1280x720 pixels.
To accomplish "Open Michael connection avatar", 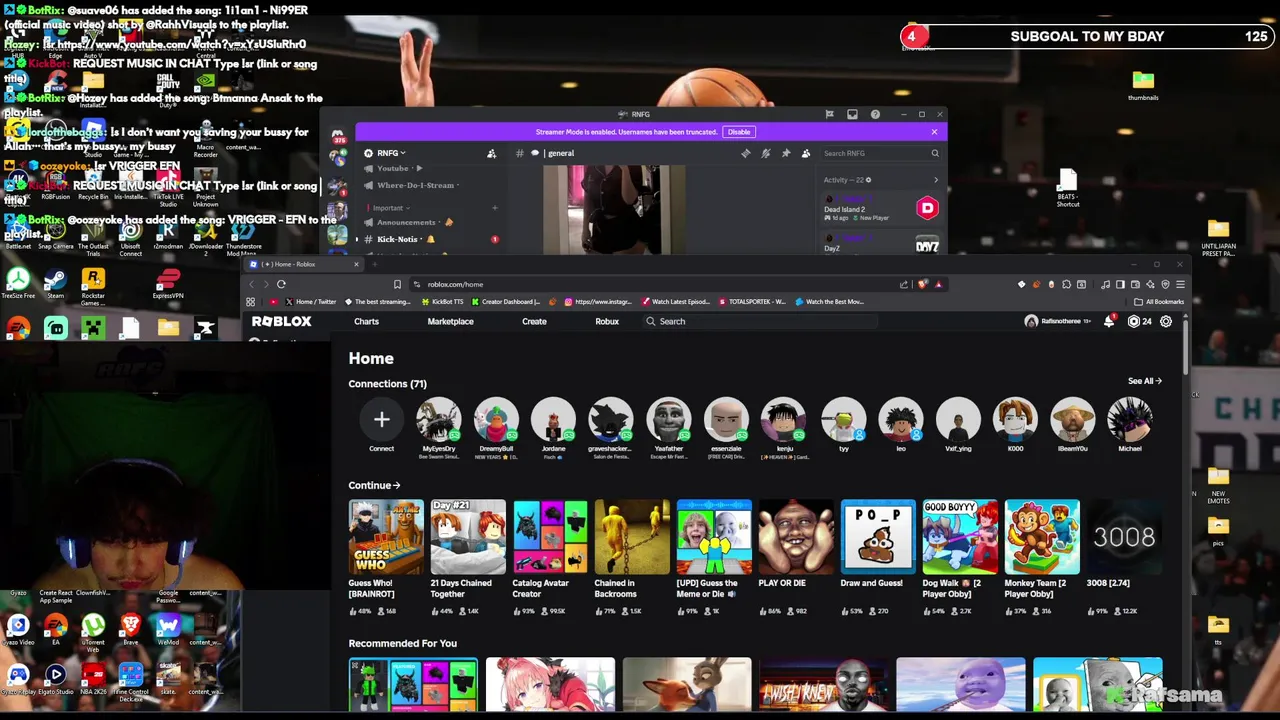I will pyautogui.click(x=1129, y=420).
